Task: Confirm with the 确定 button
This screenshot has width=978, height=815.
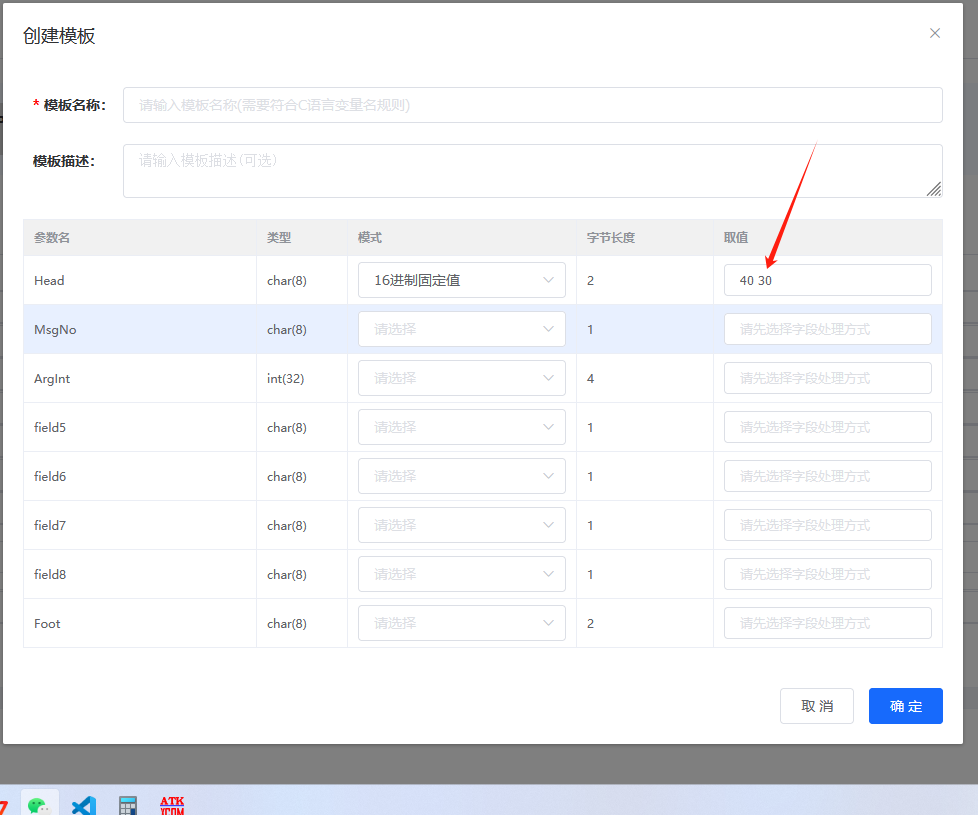Action: point(905,706)
